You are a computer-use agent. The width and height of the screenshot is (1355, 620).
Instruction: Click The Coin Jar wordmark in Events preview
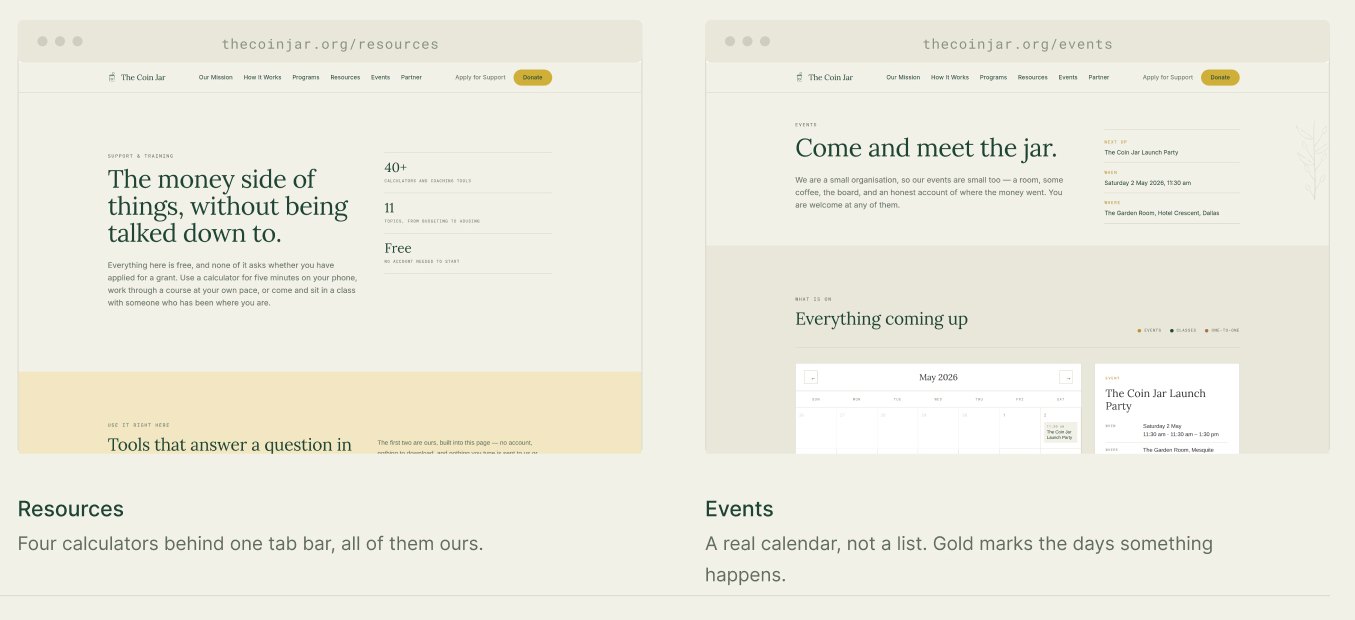(831, 77)
